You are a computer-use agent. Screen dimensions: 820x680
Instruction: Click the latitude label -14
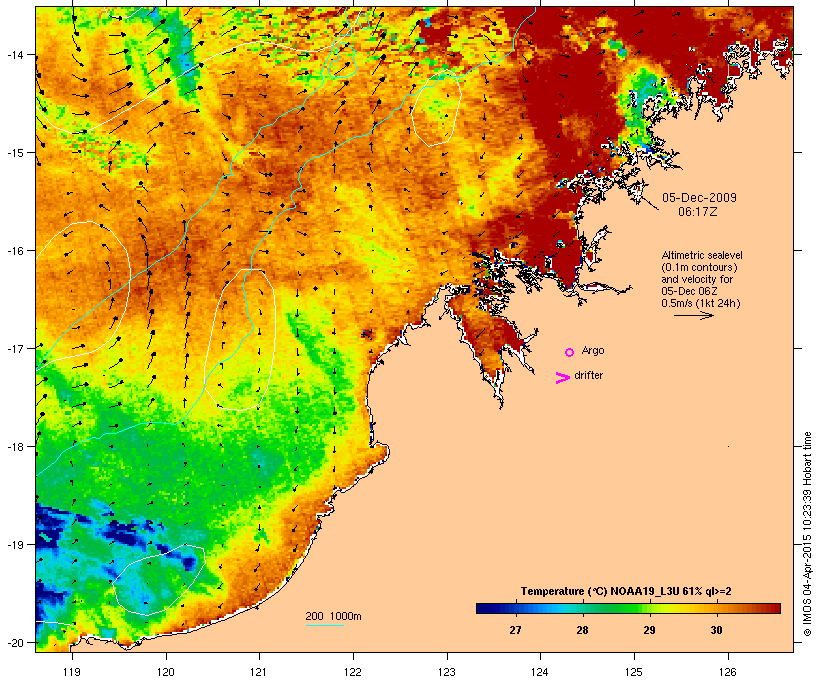click(15, 54)
